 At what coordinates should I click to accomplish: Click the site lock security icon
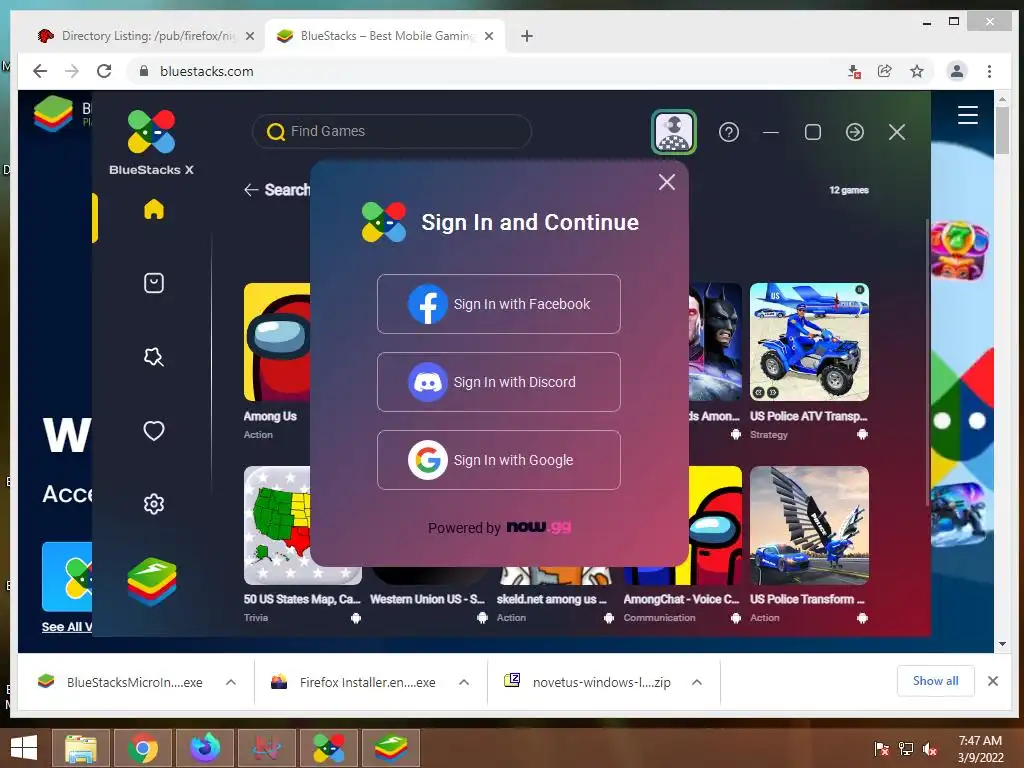click(x=144, y=71)
